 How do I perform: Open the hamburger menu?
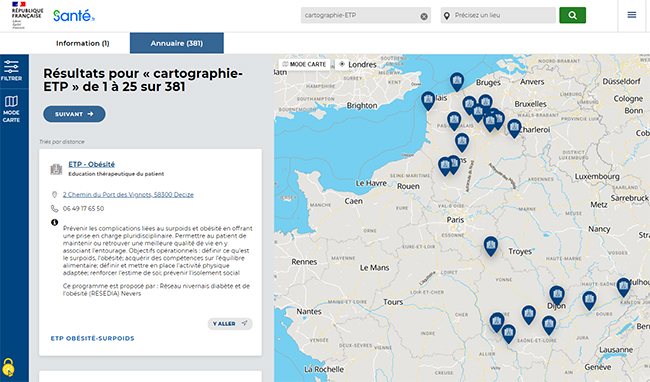click(631, 15)
